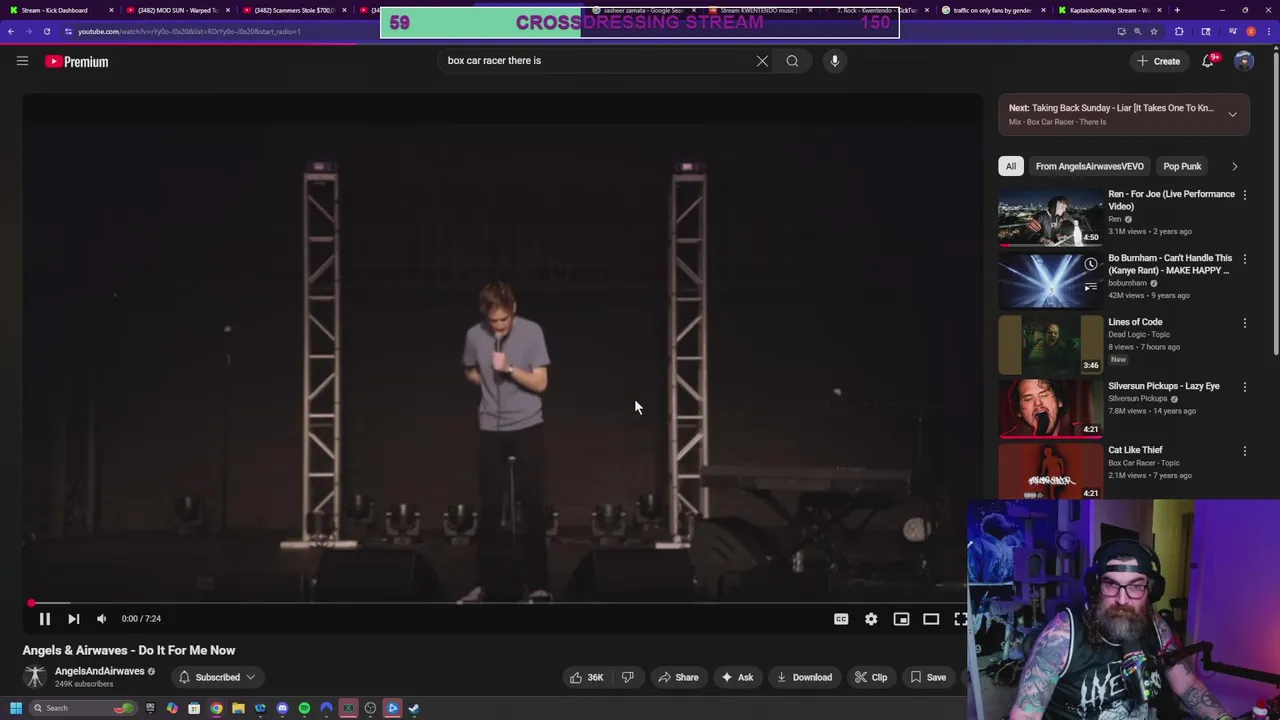Viewport: 1280px width, 720px height.
Task: Open Cat Like Thief video title
Action: (1135, 450)
